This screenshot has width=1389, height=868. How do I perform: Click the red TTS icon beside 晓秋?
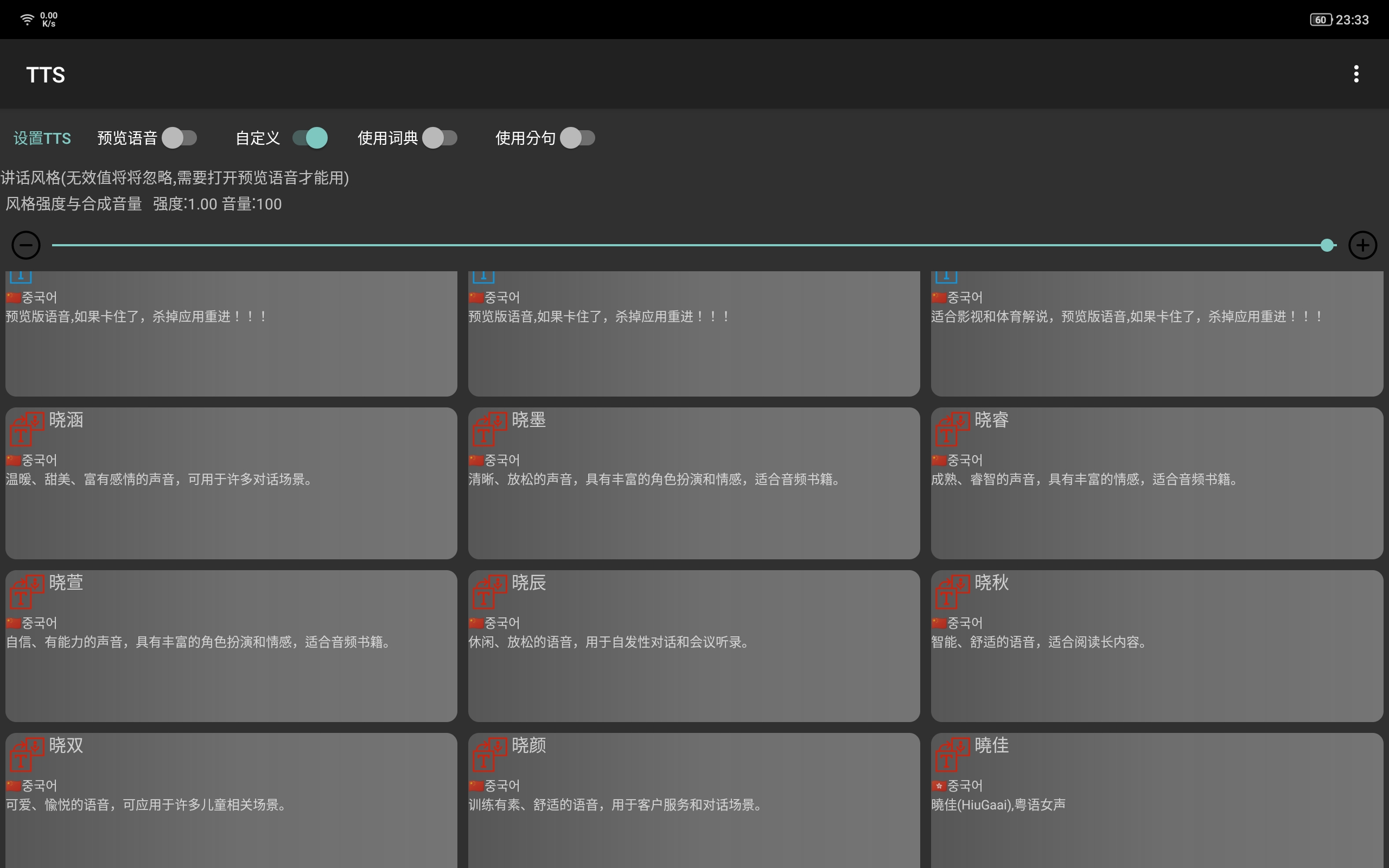coord(952,592)
